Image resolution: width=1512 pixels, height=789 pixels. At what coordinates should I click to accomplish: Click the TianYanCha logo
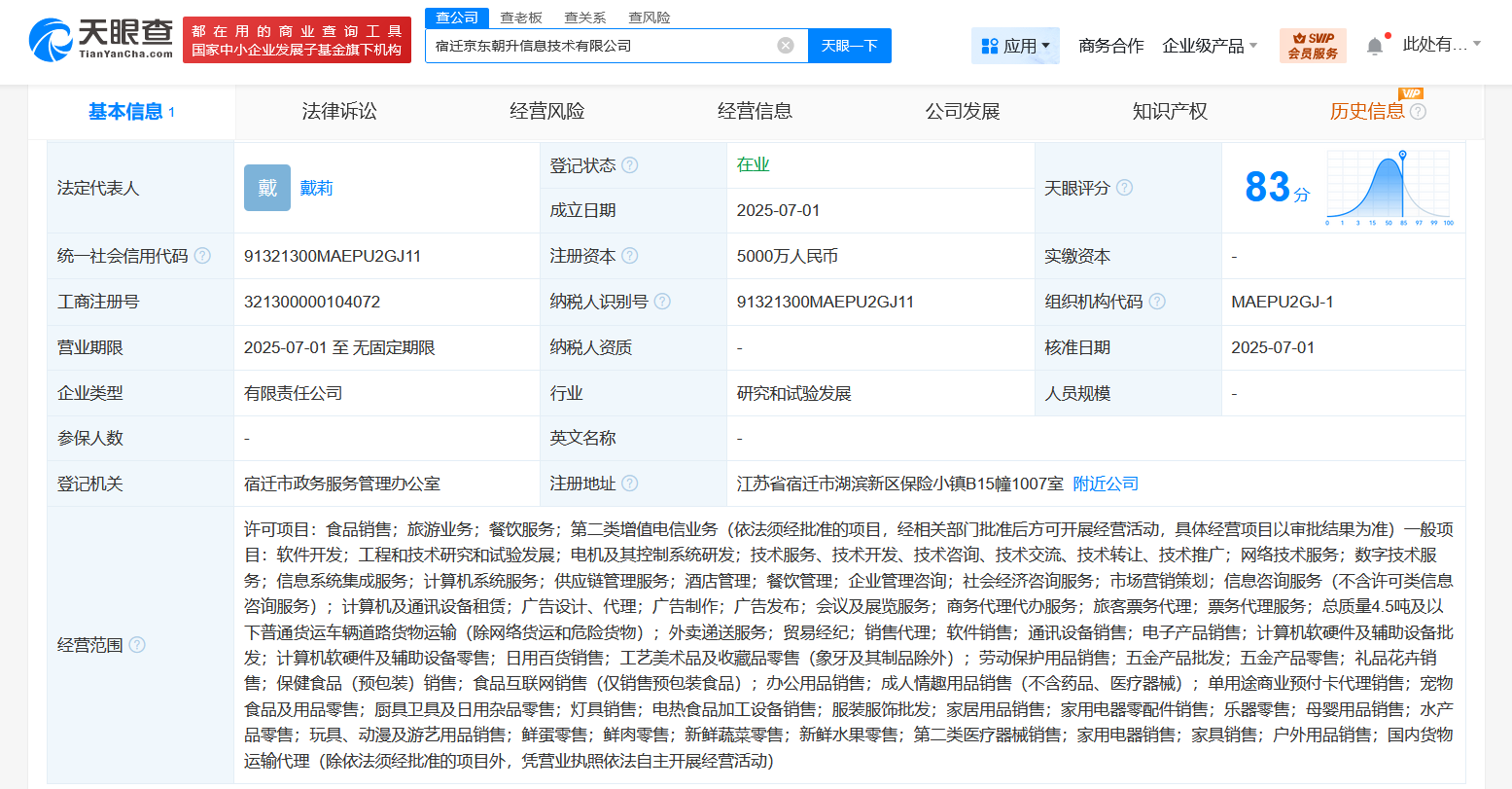(100, 40)
